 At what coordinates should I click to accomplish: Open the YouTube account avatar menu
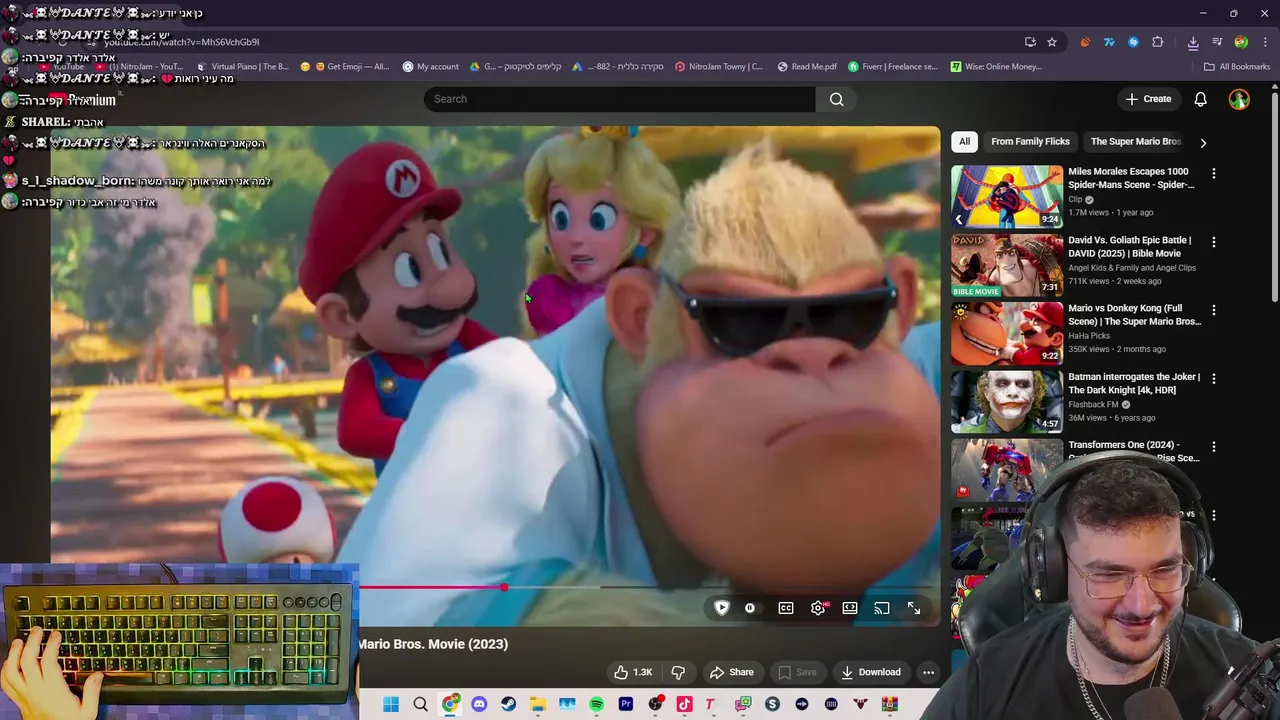(x=1239, y=99)
